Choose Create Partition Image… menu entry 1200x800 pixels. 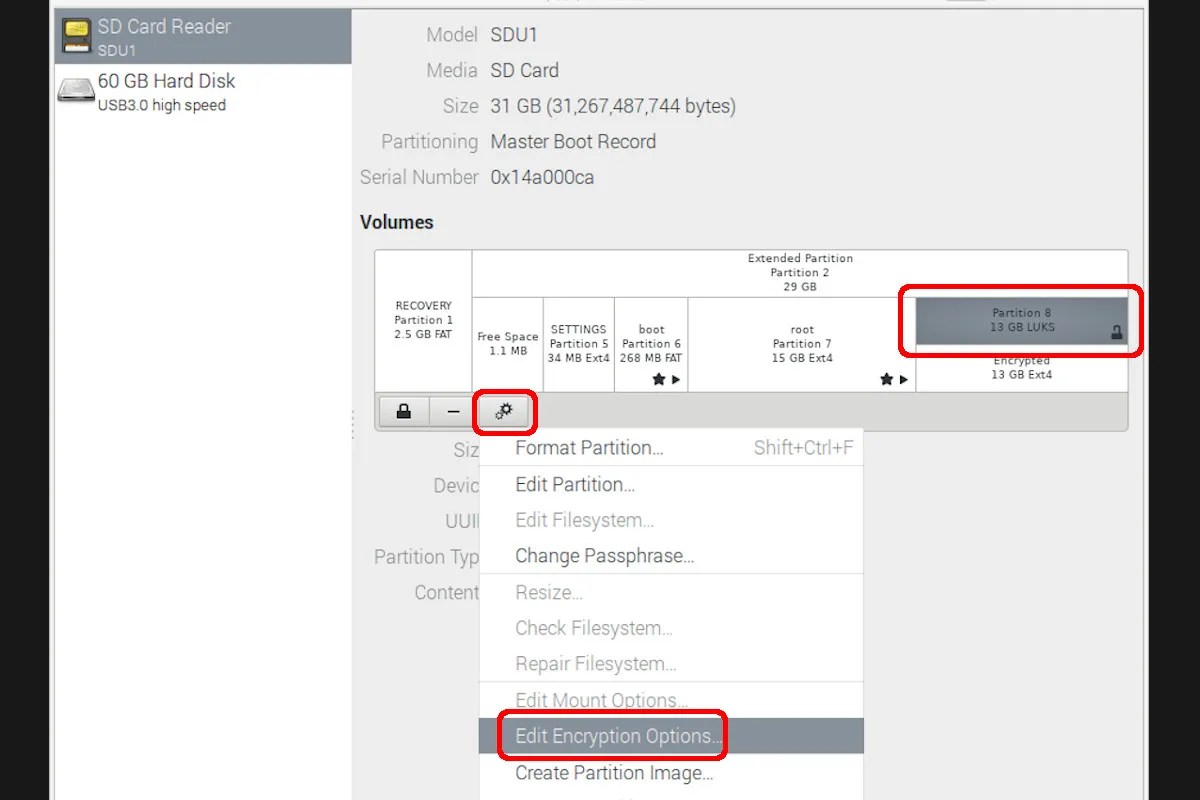click(x=671, y=772)
